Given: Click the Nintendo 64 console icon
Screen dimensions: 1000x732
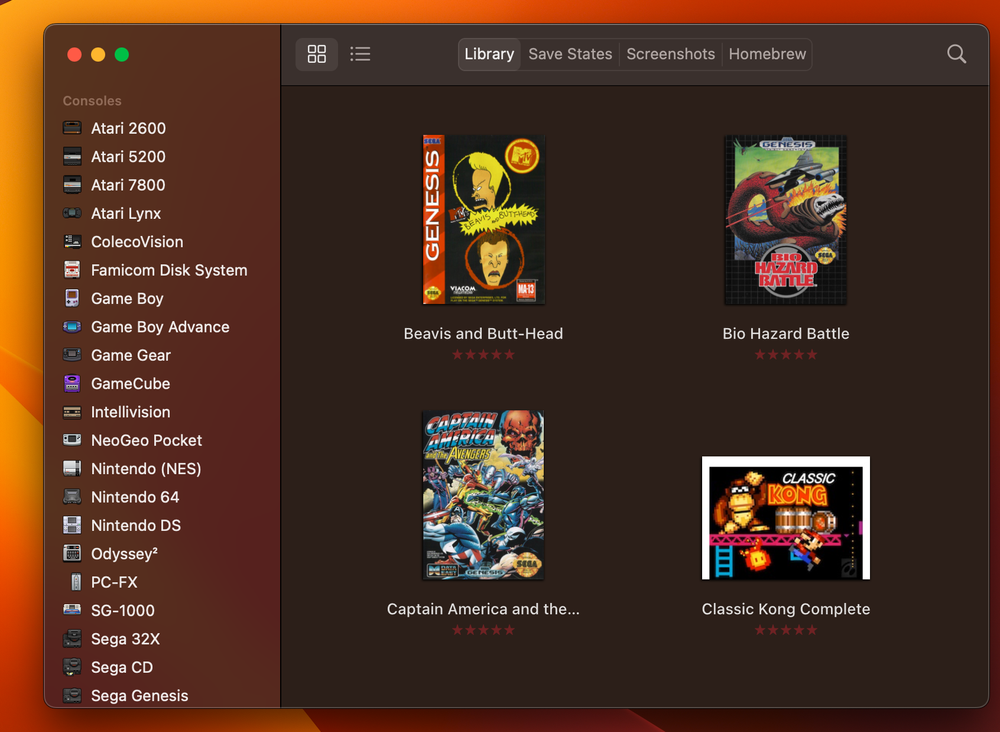Looking at the screenshot, I should pos(72,497).
